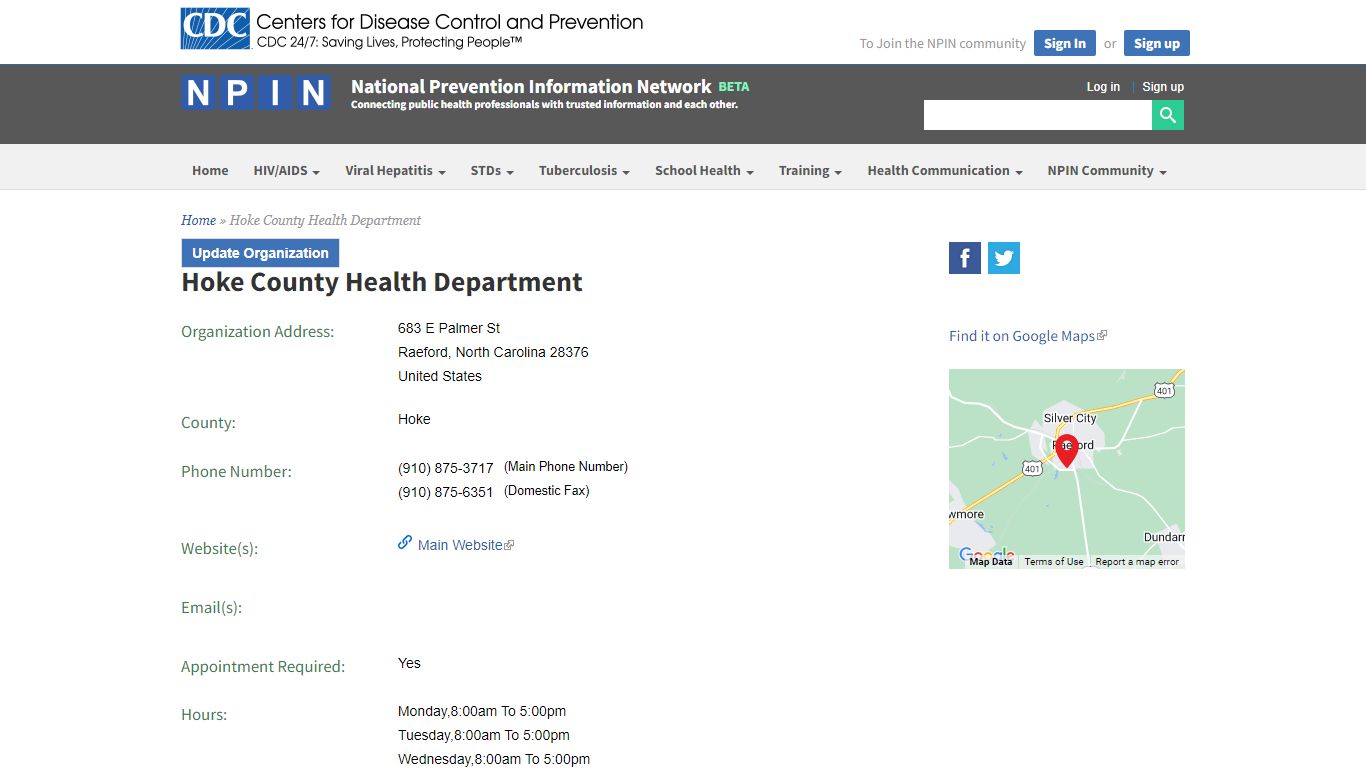Expand the NPIN Community menu

(x=1107, y=171)
